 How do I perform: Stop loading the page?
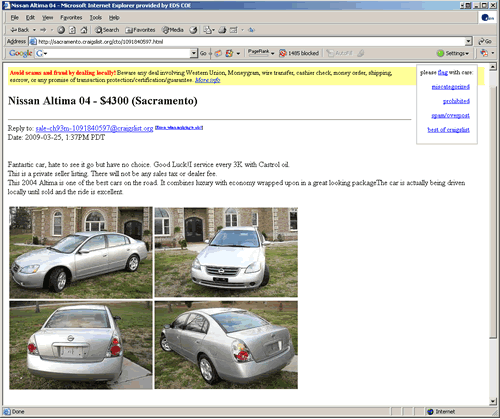click(61, 30)
